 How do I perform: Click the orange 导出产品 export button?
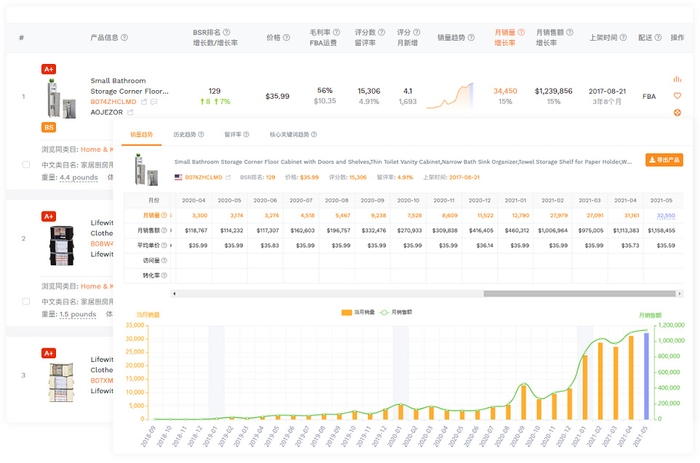664,160
